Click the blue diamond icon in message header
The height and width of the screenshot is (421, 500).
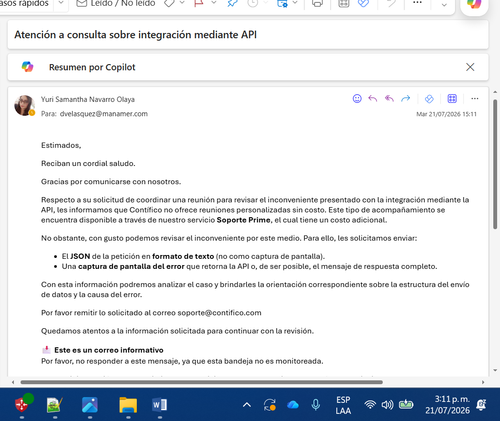429,99
